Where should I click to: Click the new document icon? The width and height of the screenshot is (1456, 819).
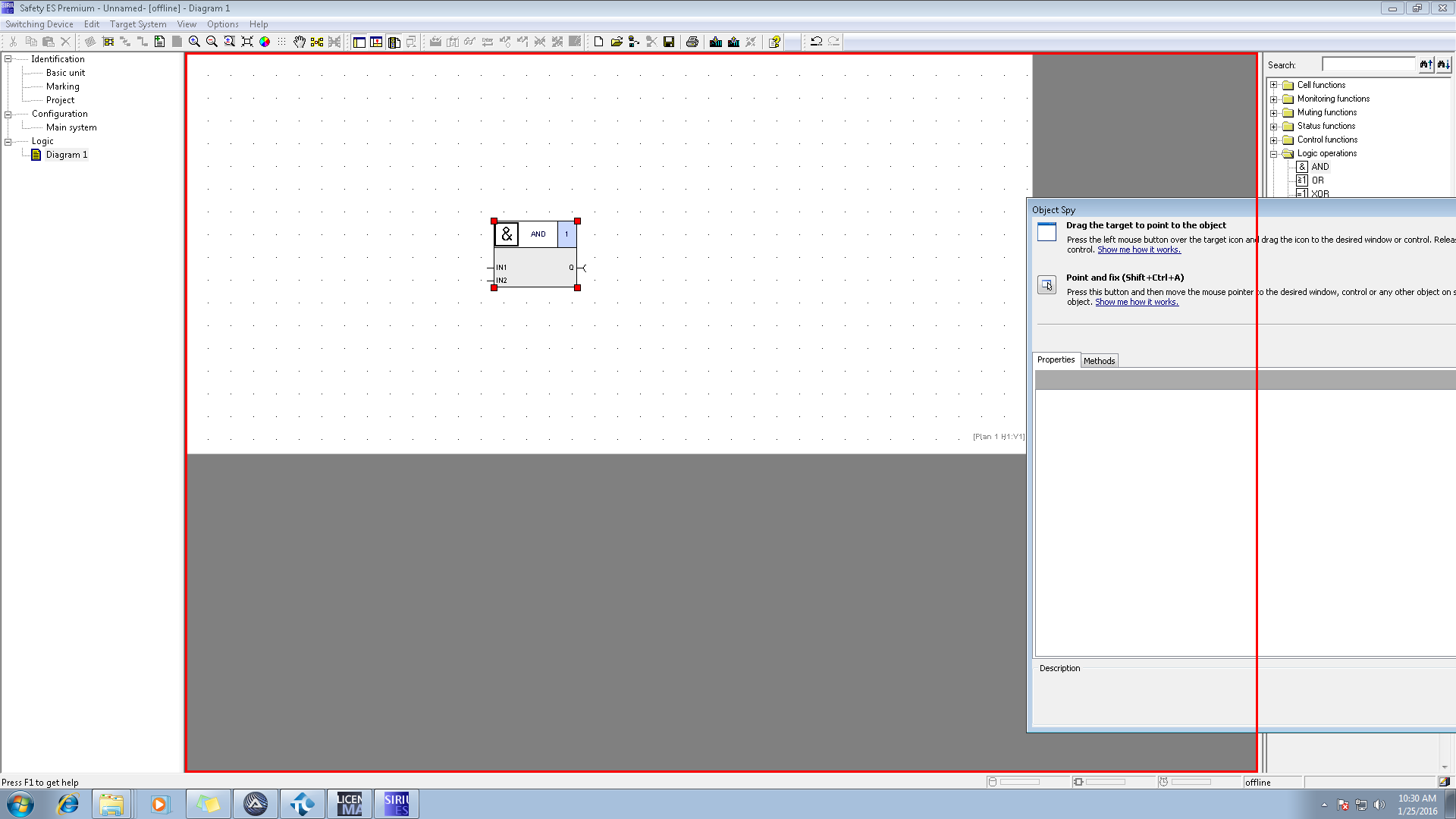pyautogui.click(x=598, y=42)
